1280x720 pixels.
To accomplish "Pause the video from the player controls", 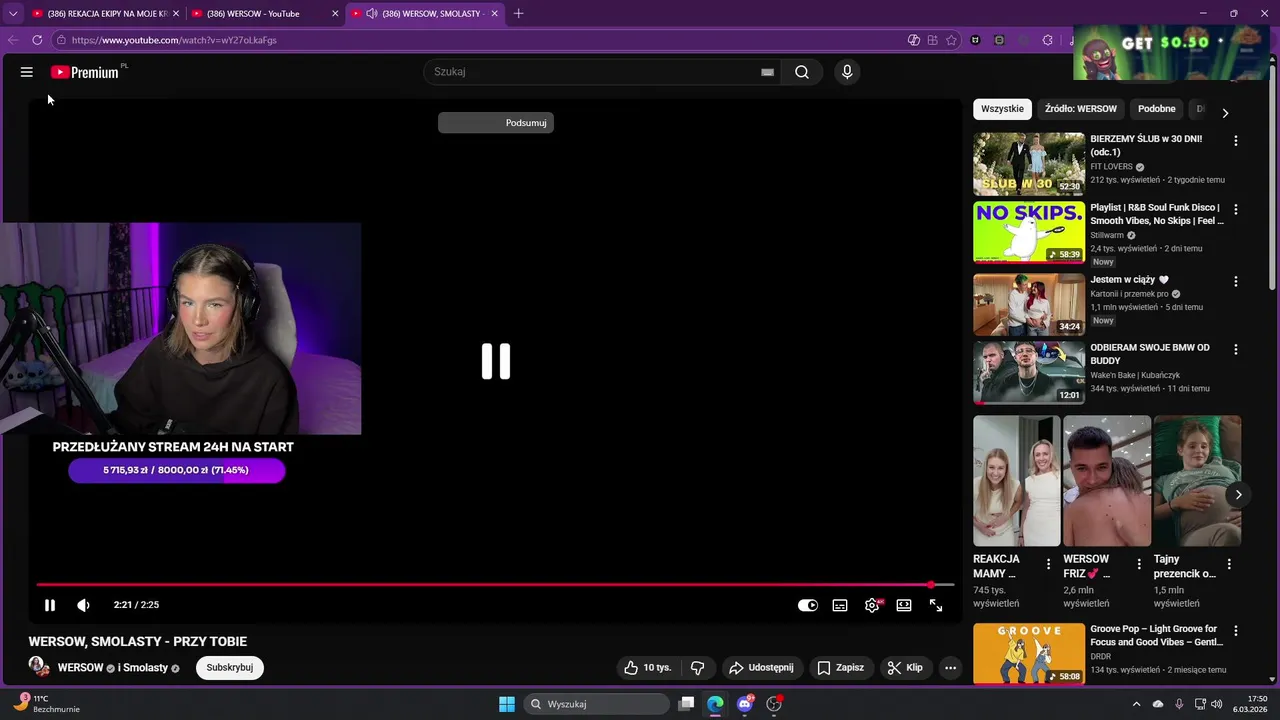I will point(50,605).
